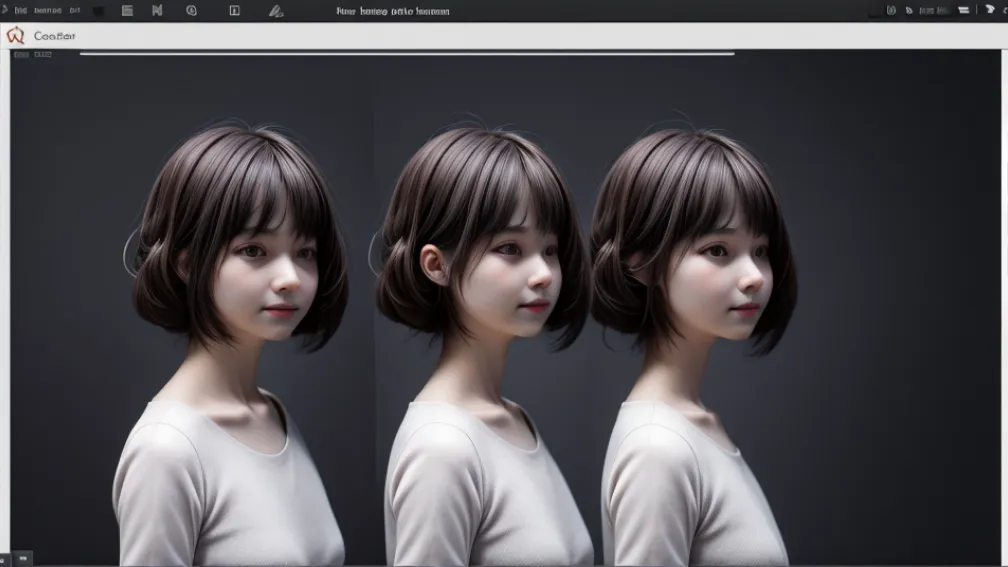Click the horizontal progress bar above the images
This screenshot has height=567, width=1008.
point(407,54)
